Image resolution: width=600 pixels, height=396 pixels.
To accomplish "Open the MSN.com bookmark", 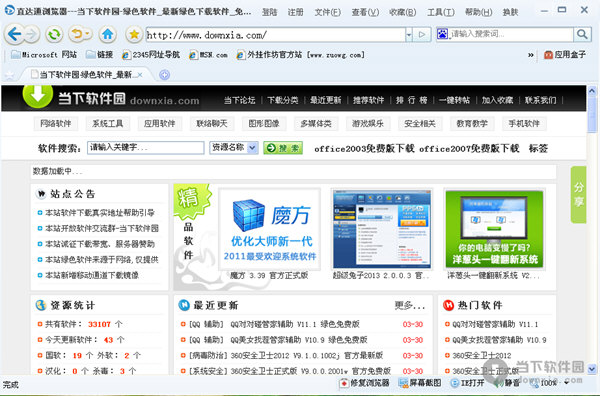I will click(209, 55).
